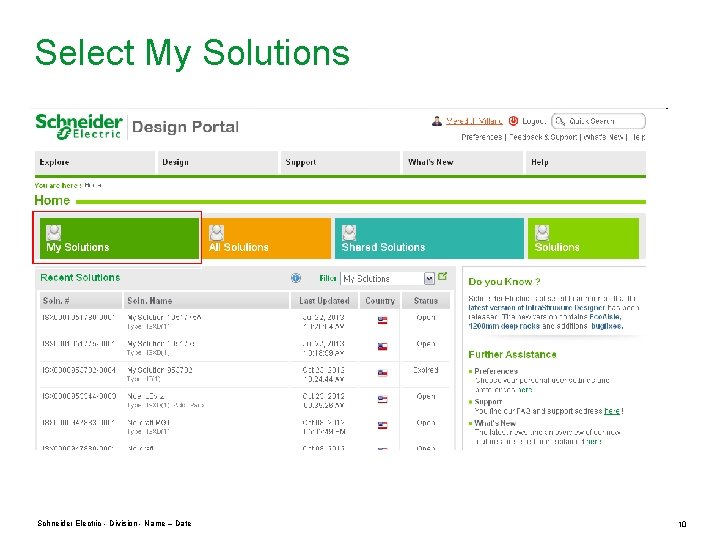Click the blue refresh icon beside Filter
The width and height of the screenshot is (720, 540).
pos(296,278)
